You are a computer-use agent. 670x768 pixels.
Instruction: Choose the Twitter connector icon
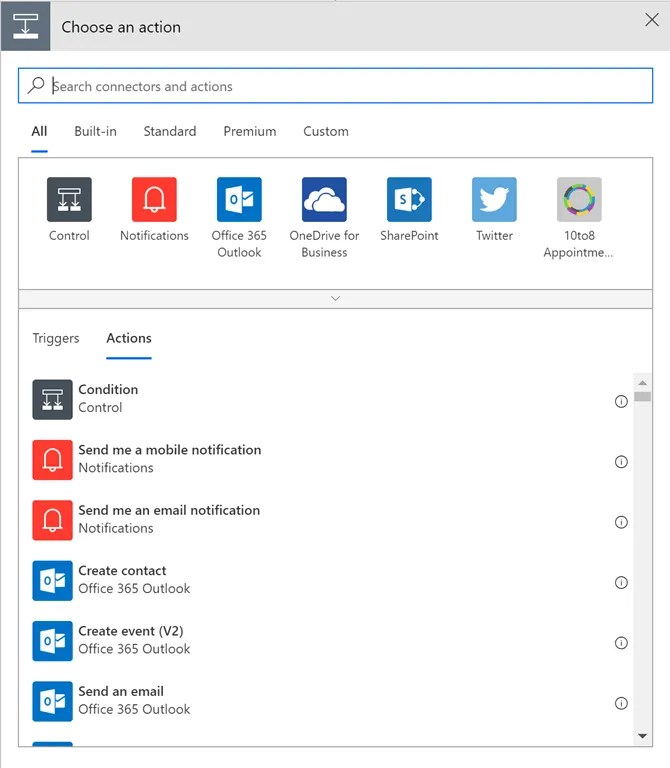(494, 199)
